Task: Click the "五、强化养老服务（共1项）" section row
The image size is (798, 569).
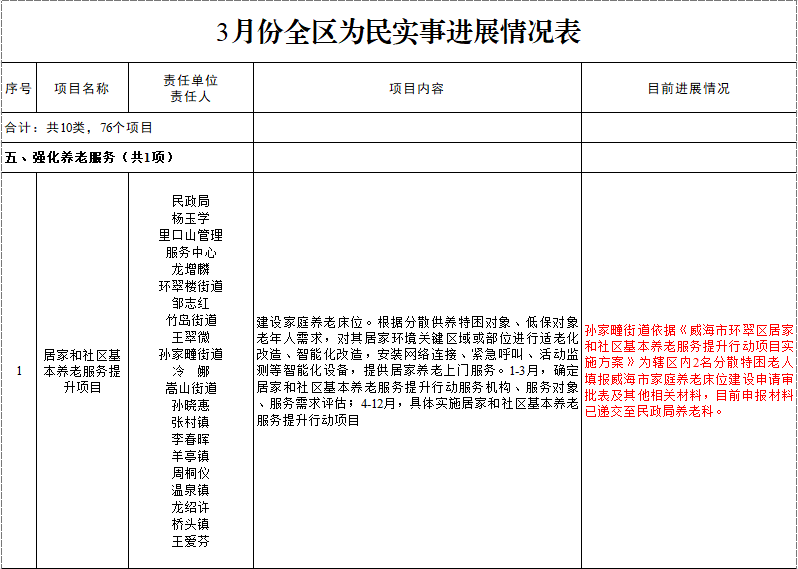Action: [90, 158]
